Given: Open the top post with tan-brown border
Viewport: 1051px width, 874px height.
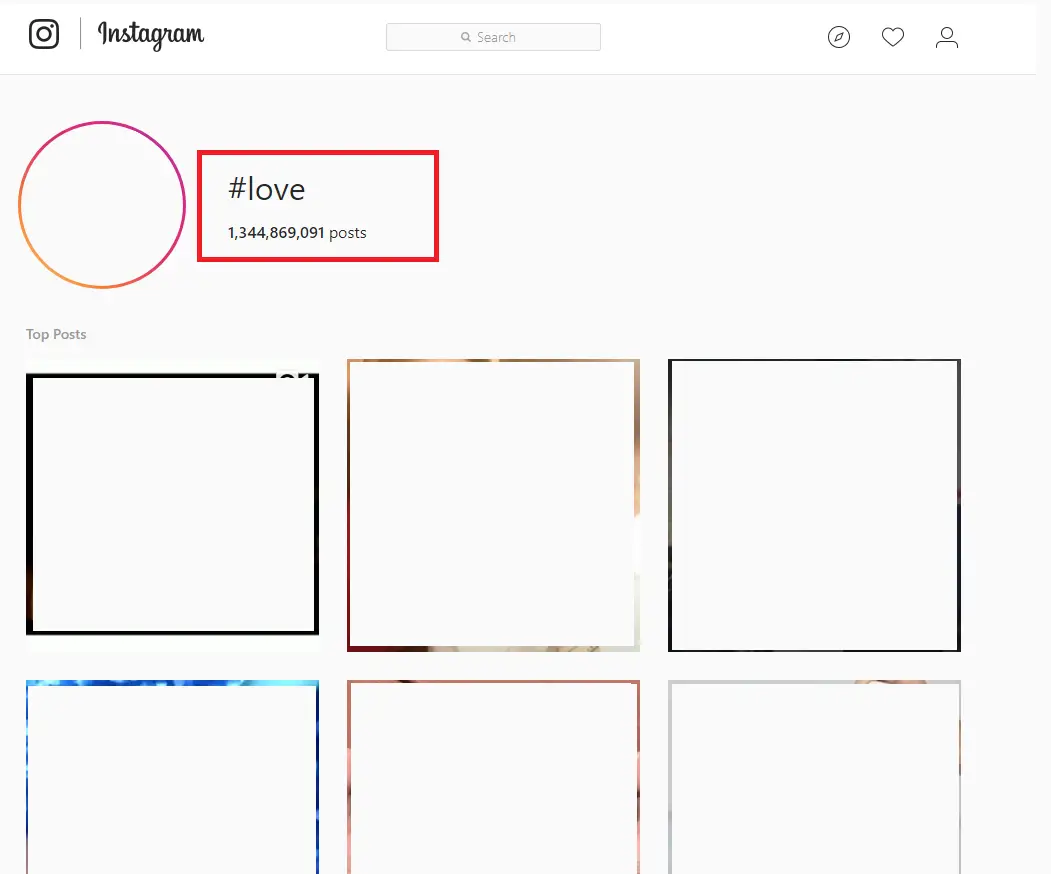Looking at the screenshot, I should 493,505.
